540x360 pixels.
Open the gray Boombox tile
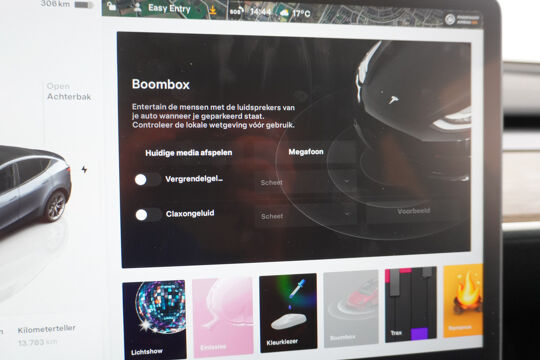point(350,308)
